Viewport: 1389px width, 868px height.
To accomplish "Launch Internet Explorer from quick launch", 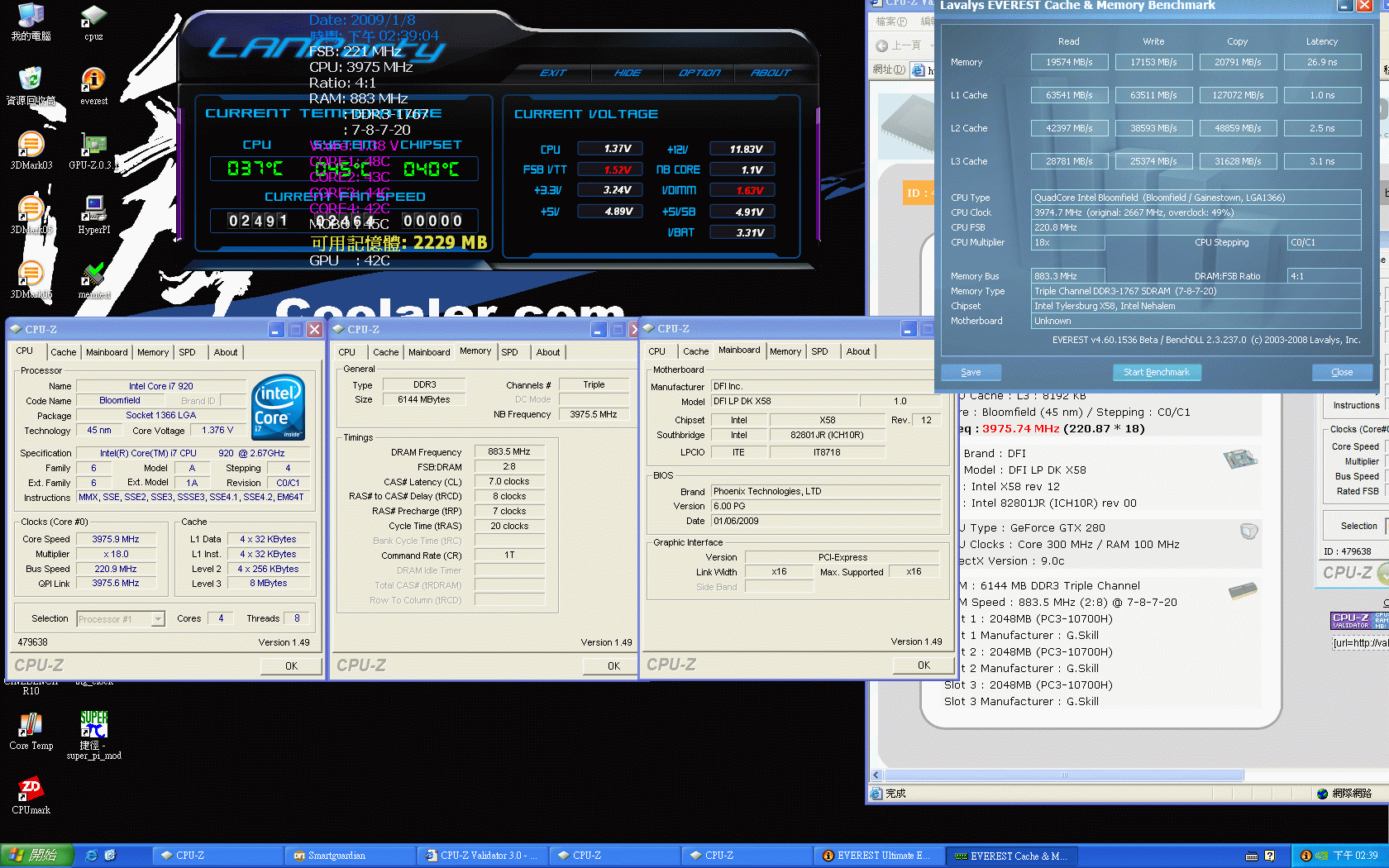I will point(91,856).
